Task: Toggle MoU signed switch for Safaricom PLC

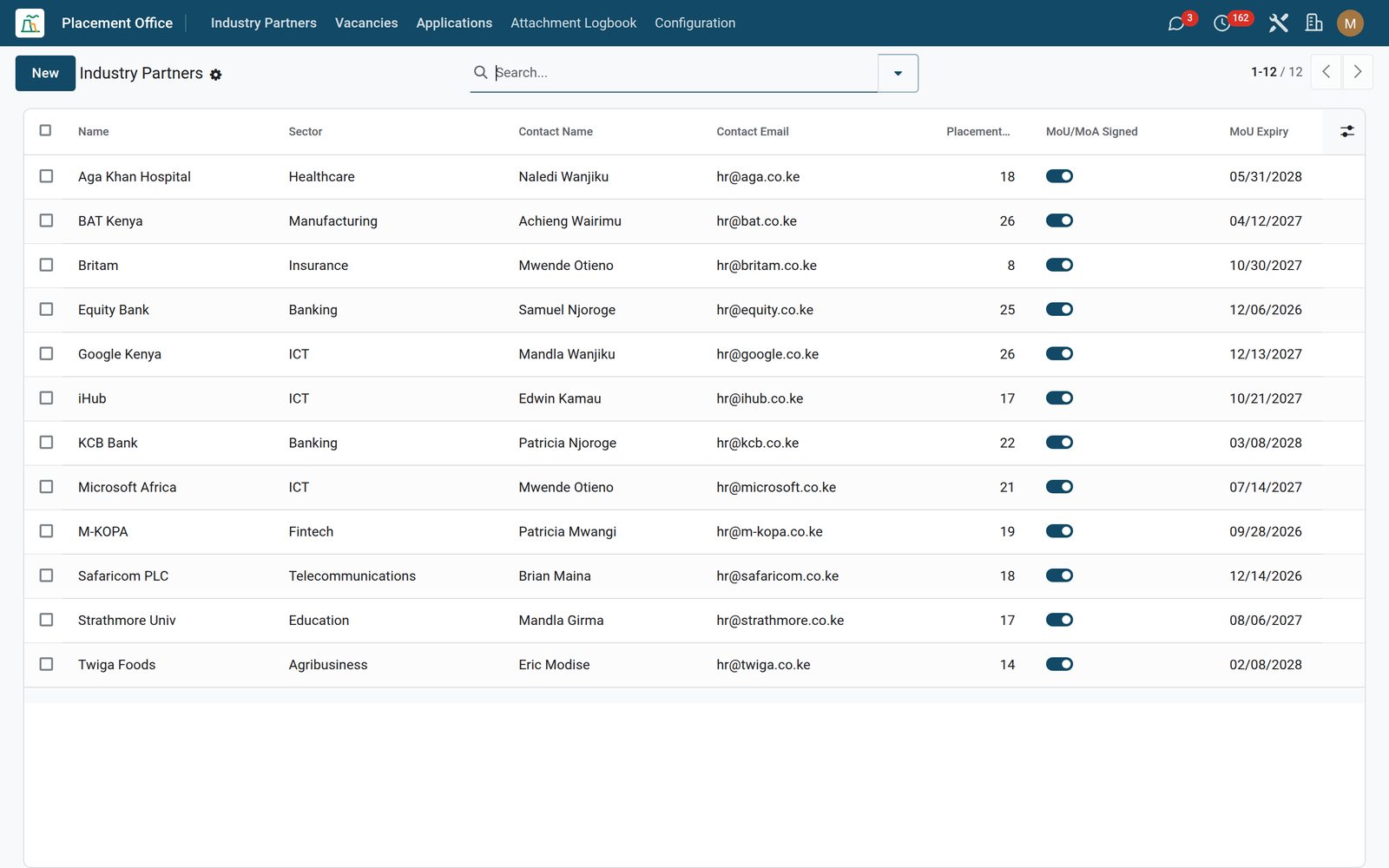Action: coord(1059,575)
